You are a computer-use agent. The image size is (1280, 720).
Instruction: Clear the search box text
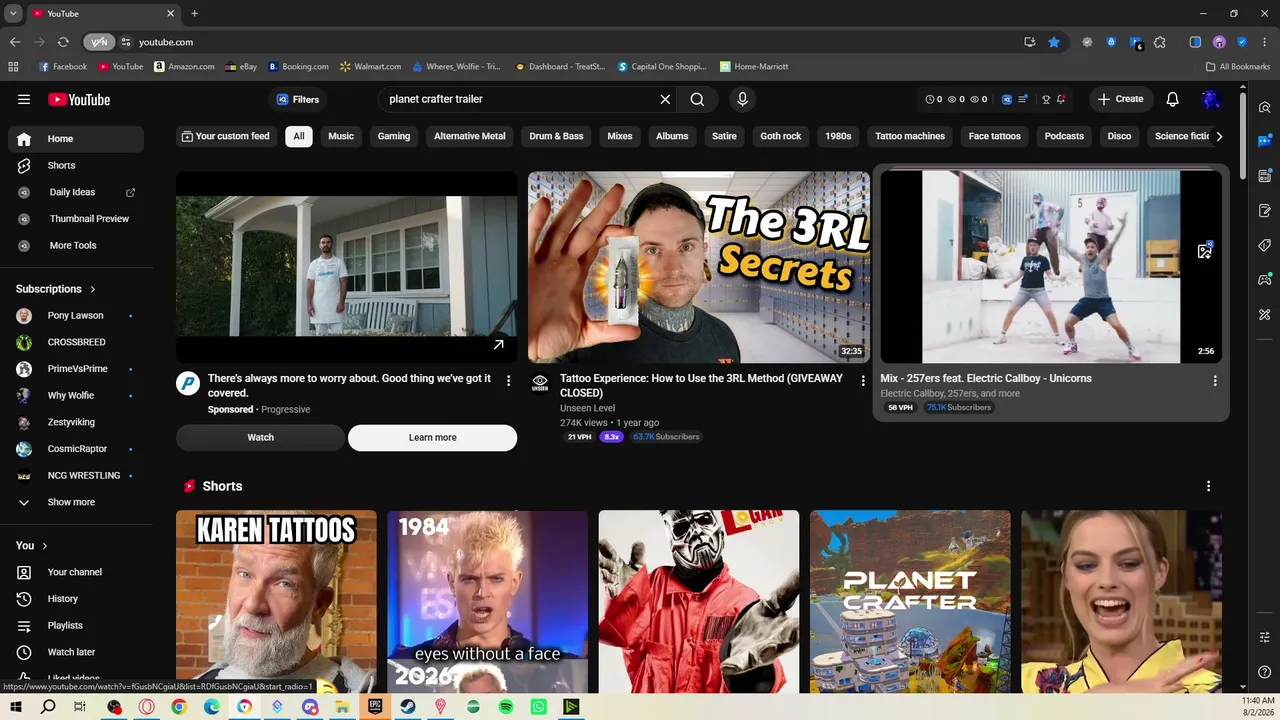coord(665,99)
